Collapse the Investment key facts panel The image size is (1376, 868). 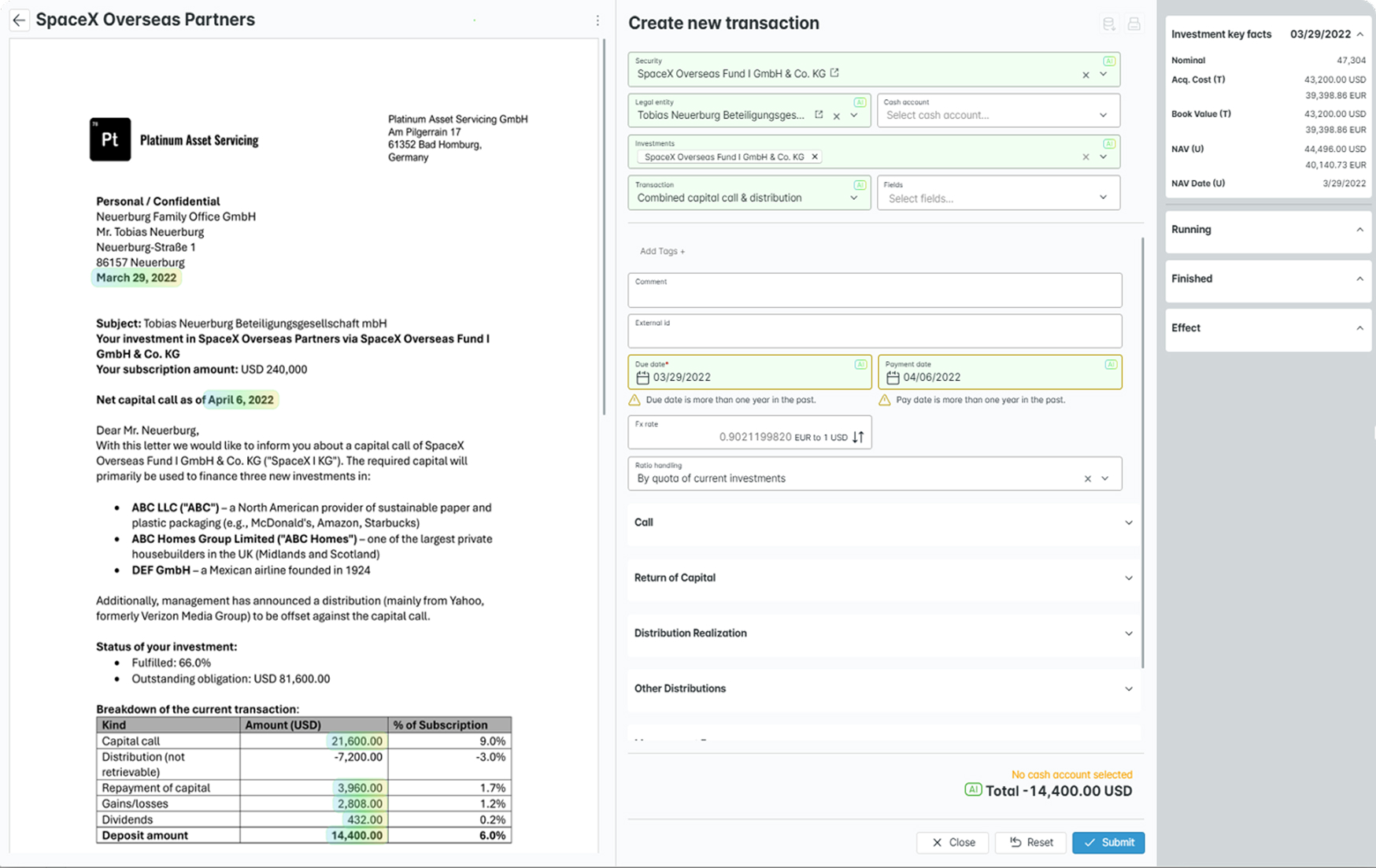[1359, 34]
